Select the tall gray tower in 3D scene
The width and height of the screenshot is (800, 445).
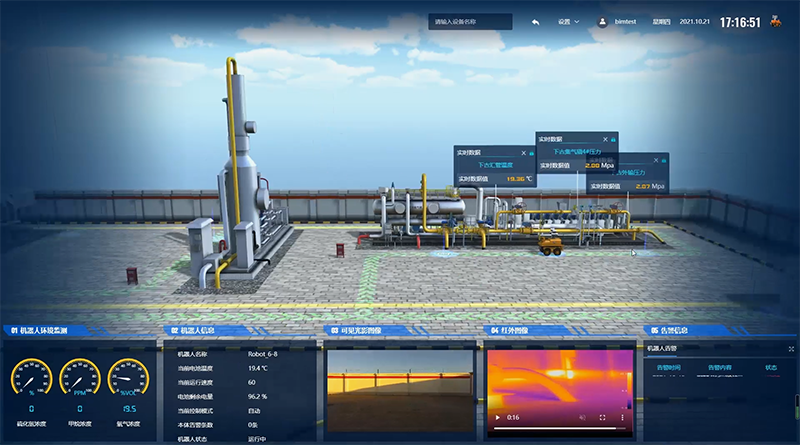click(x=238, y=163)
